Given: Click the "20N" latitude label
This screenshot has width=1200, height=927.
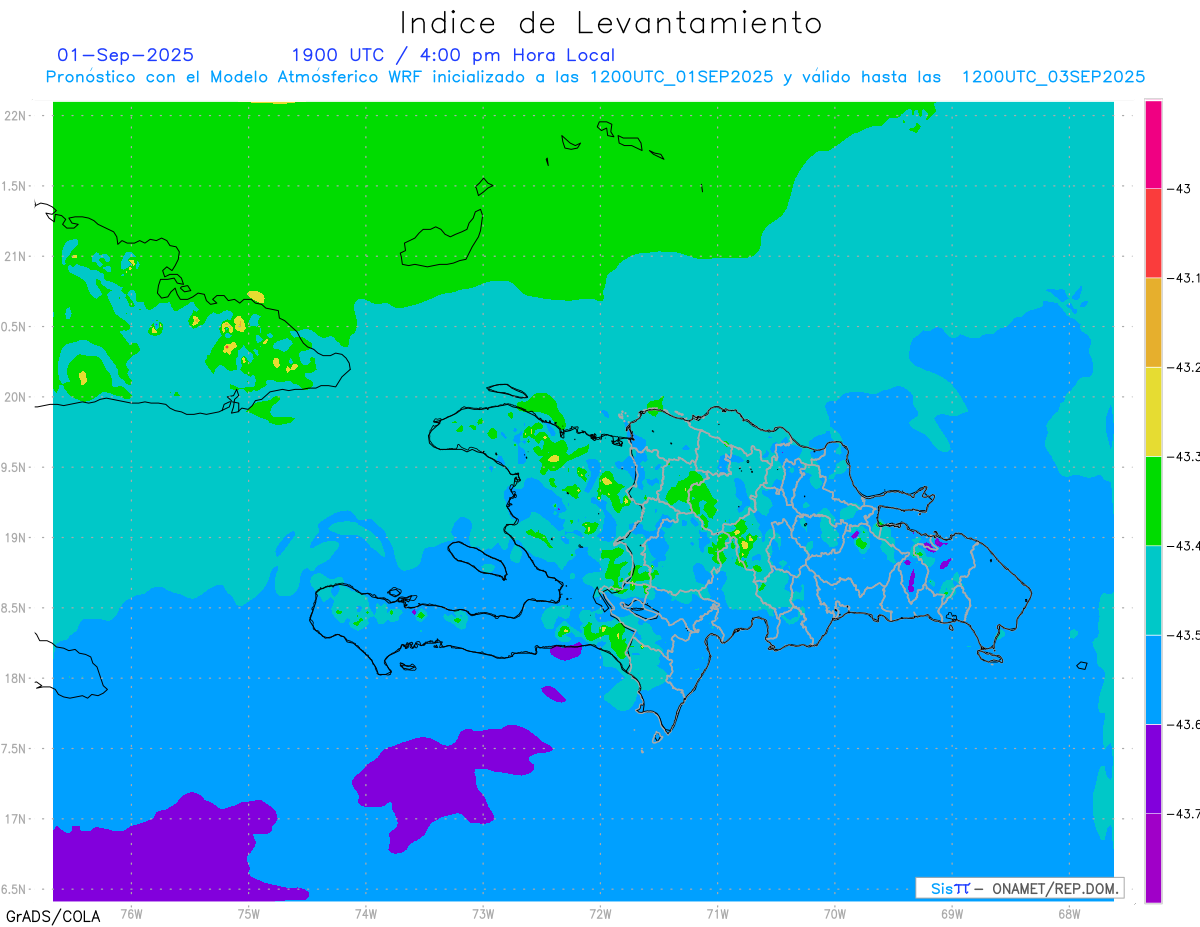Looking at the screenshot, I should pos(16,397).
